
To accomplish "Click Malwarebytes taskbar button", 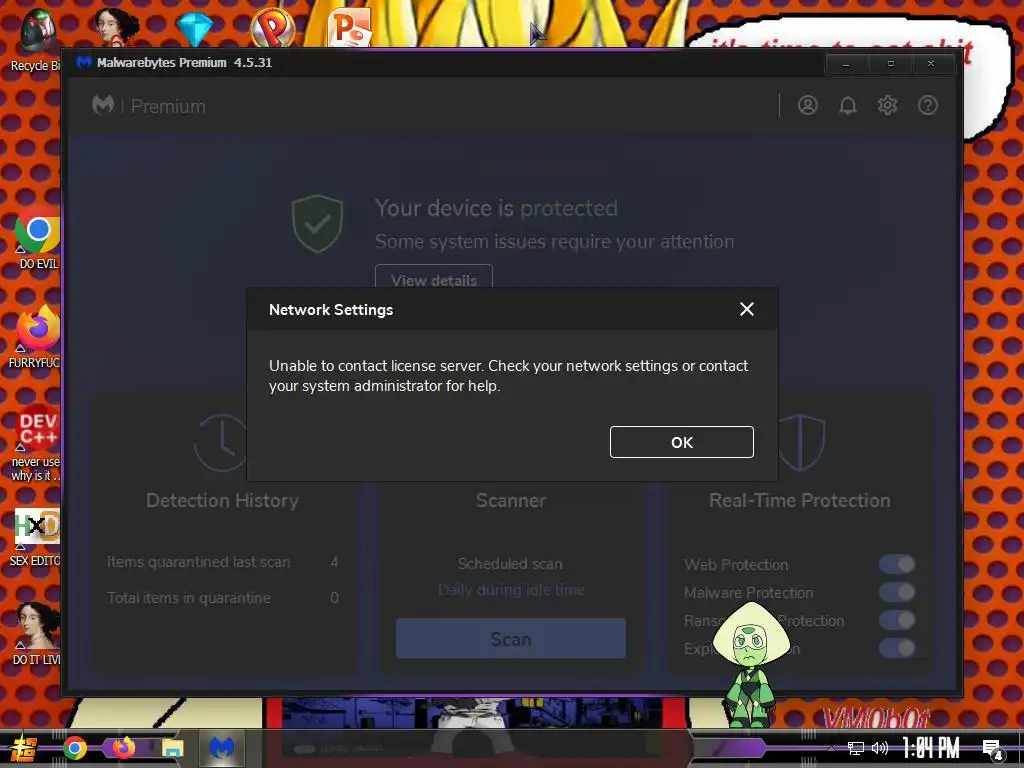I will pos(221,748).
